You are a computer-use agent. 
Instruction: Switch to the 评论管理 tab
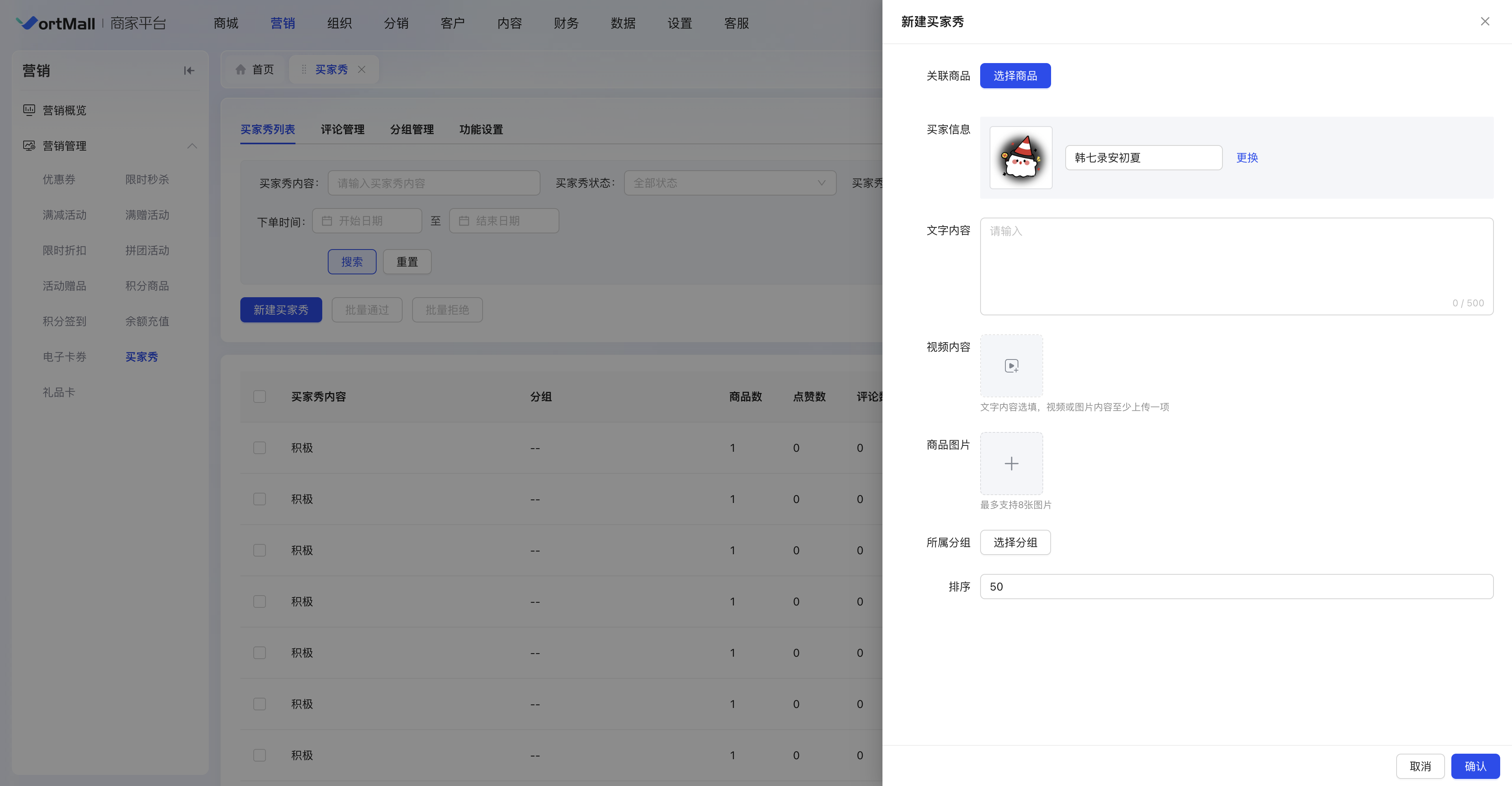342,129
